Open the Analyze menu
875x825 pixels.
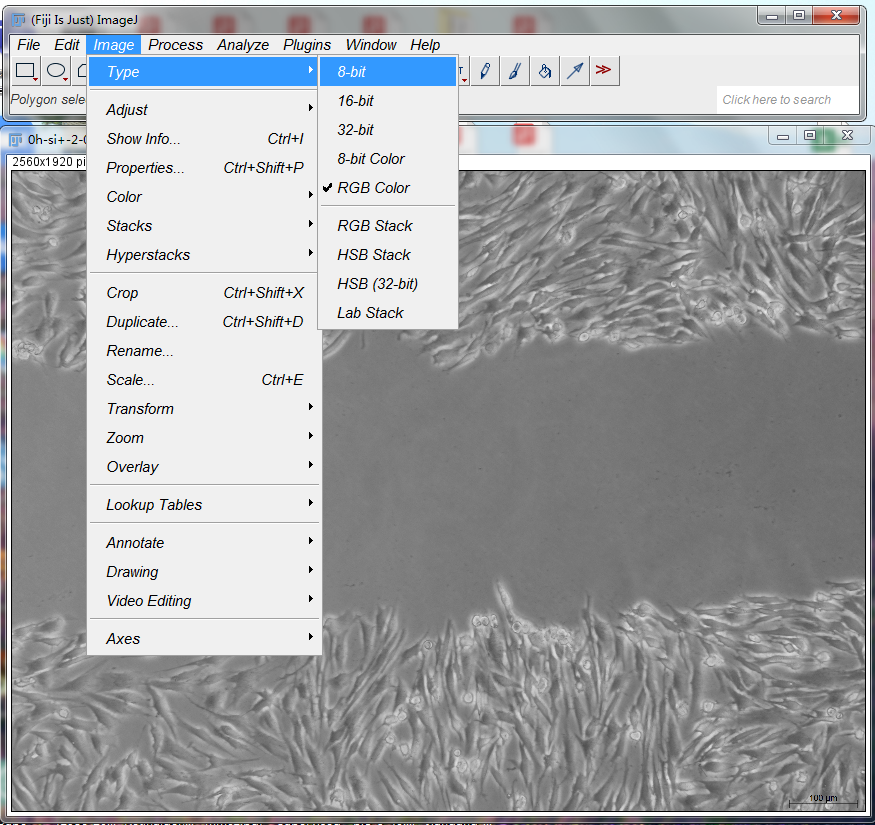click(x=243, y=45)
